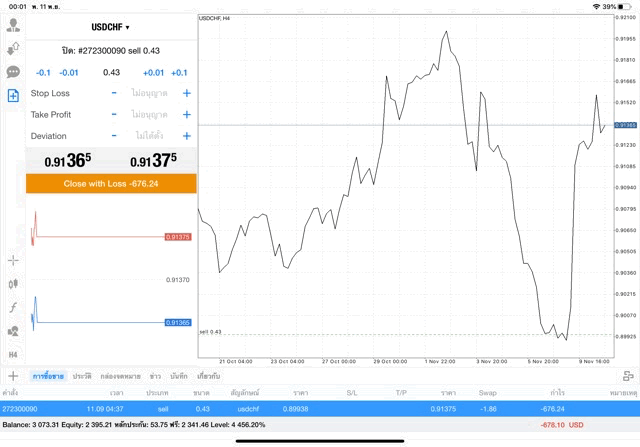Increase Stop Loss with plus button
Screen dimensions: 640x447
click(186, 93)
